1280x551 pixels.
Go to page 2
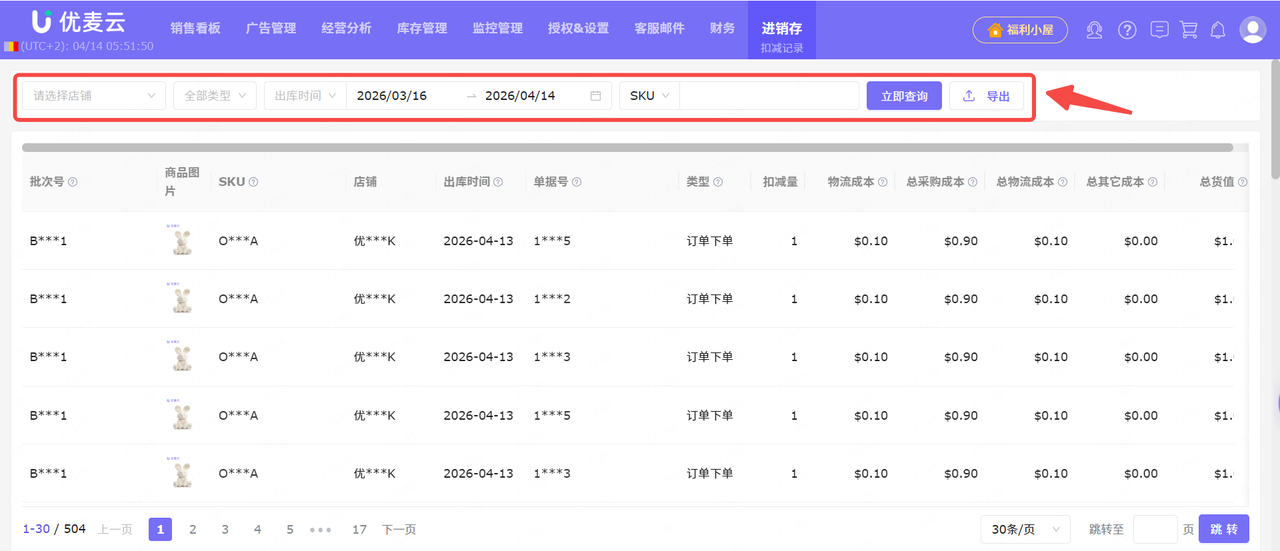pos(193,529)
